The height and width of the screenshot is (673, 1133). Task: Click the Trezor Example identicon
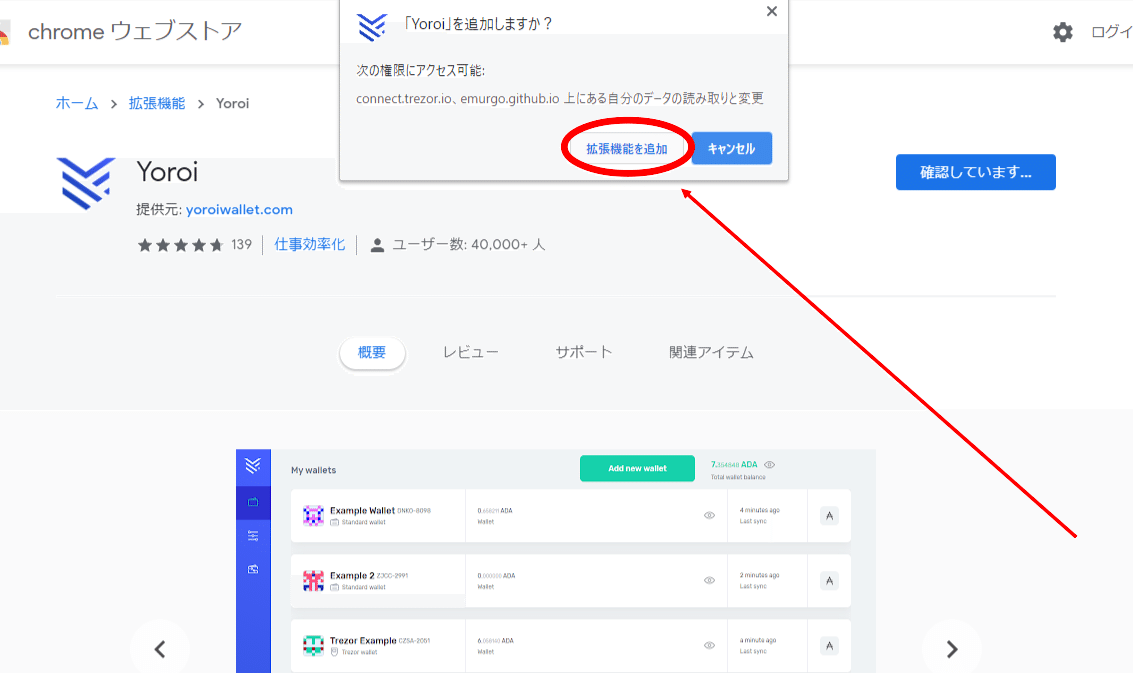(x=313, y=646)
